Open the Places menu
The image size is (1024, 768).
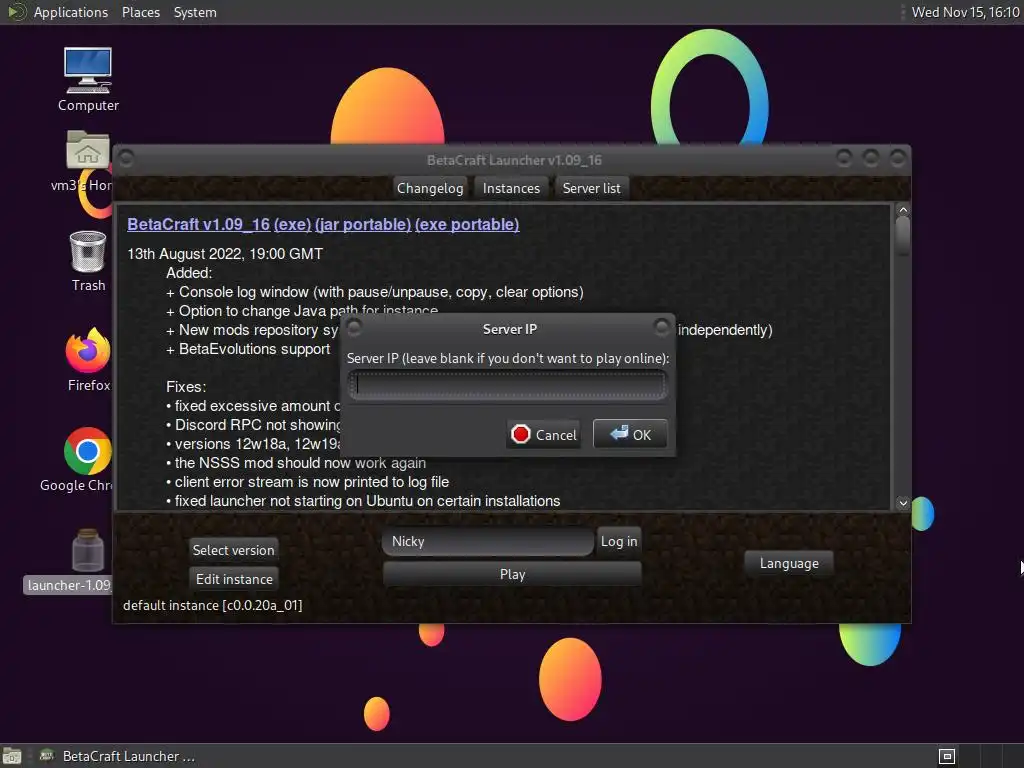140,12
